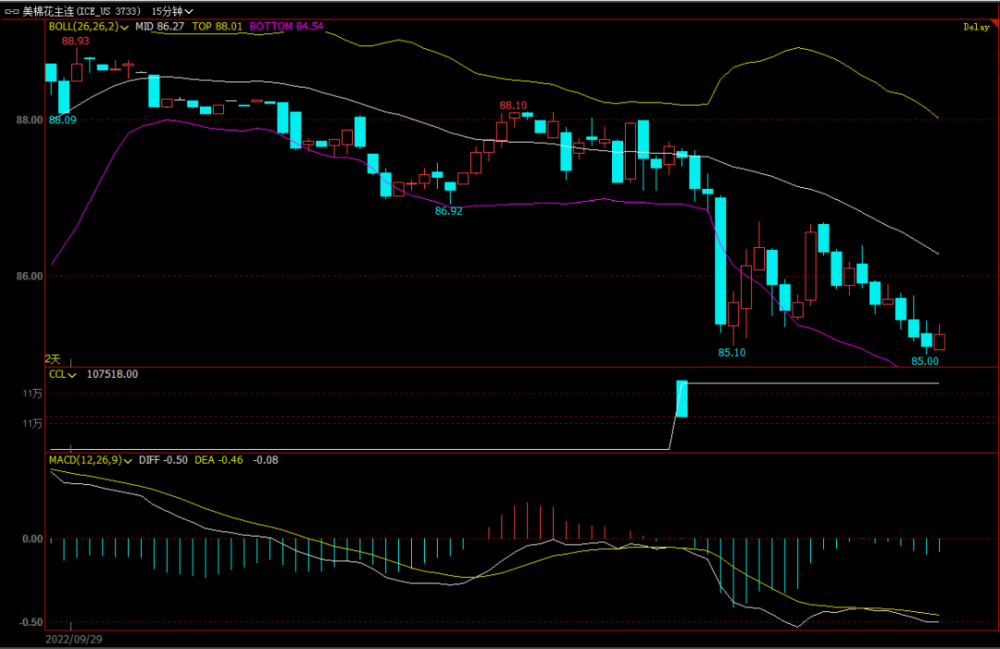Image resolution: width=1000 pixels, height=649 pixels.
Task: Click the 美棉花主连 contract title
Action: (x=50, y=10)
